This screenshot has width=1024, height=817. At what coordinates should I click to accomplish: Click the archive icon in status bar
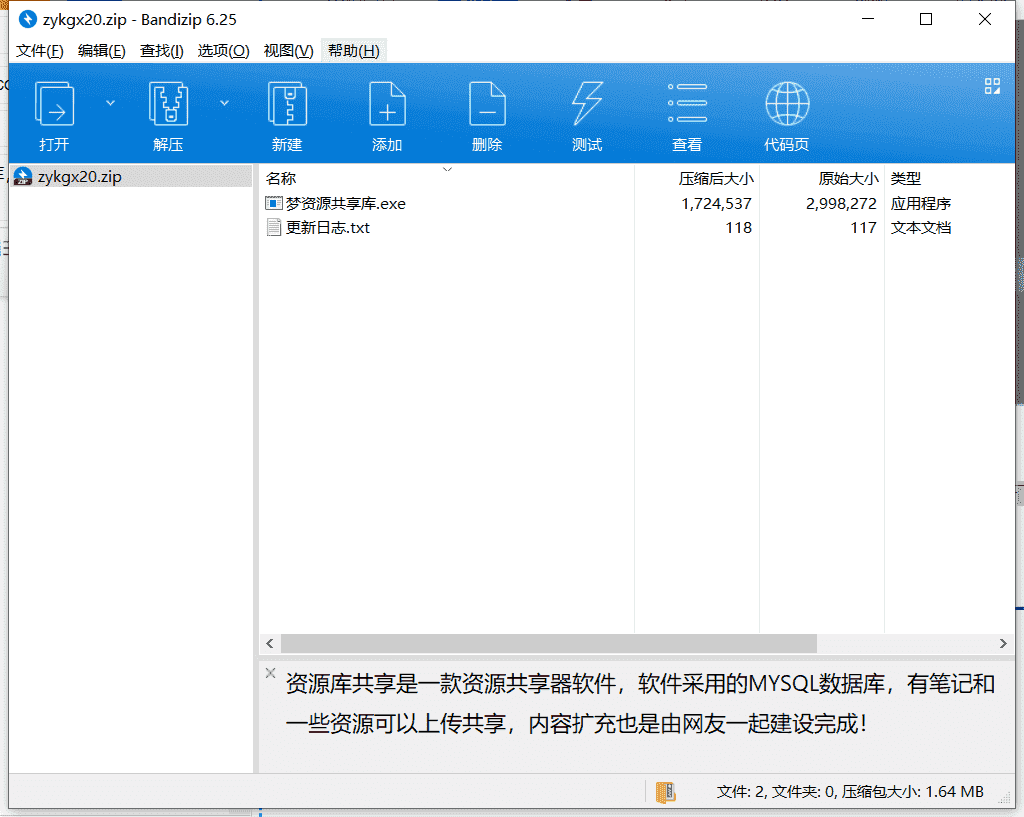tap(665, 792)
